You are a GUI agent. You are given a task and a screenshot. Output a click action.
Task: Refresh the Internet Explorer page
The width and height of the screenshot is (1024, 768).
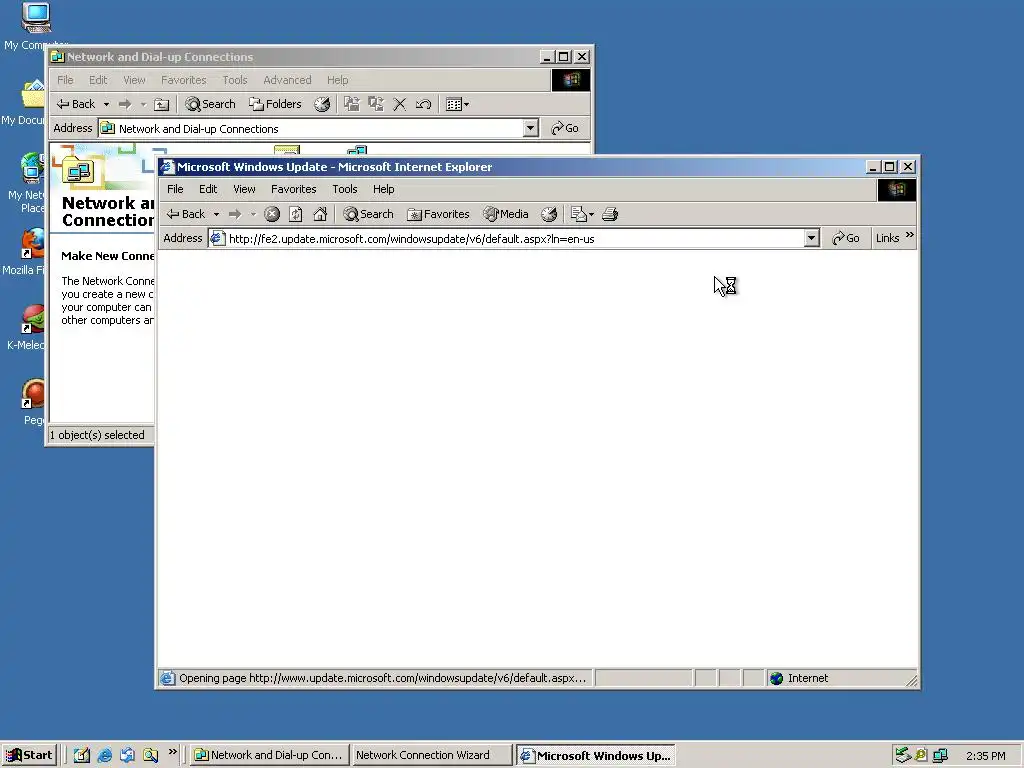point(296,214)
